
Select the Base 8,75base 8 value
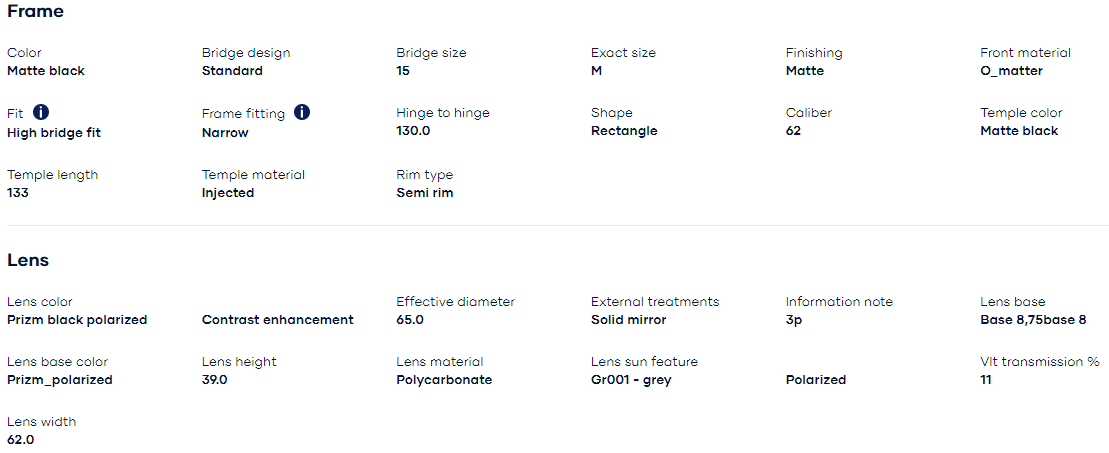click(1033, 320)
